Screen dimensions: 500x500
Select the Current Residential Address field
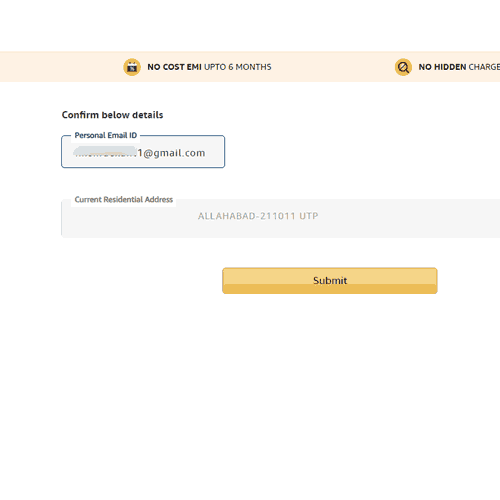click(x=280, y=218)
